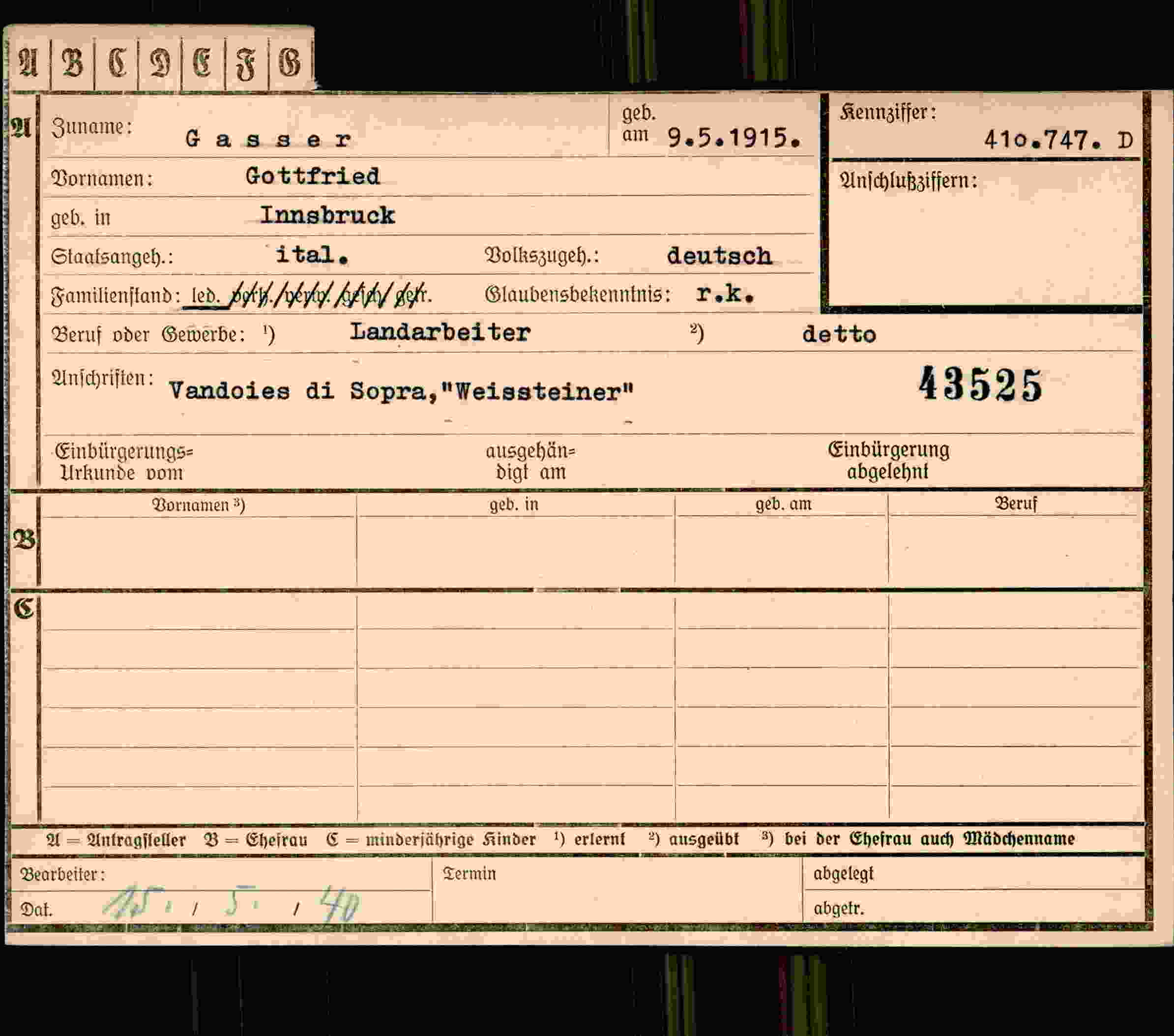Click the 'abgetr.' label
The image size is (1174, 1036).
point(839,909)
